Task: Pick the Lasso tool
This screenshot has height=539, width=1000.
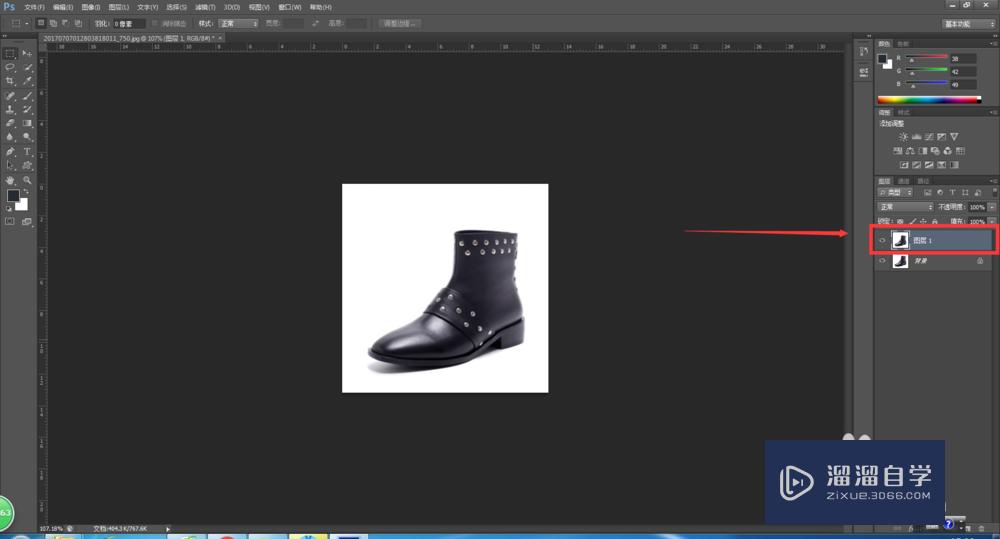Action: click(10, 67)
